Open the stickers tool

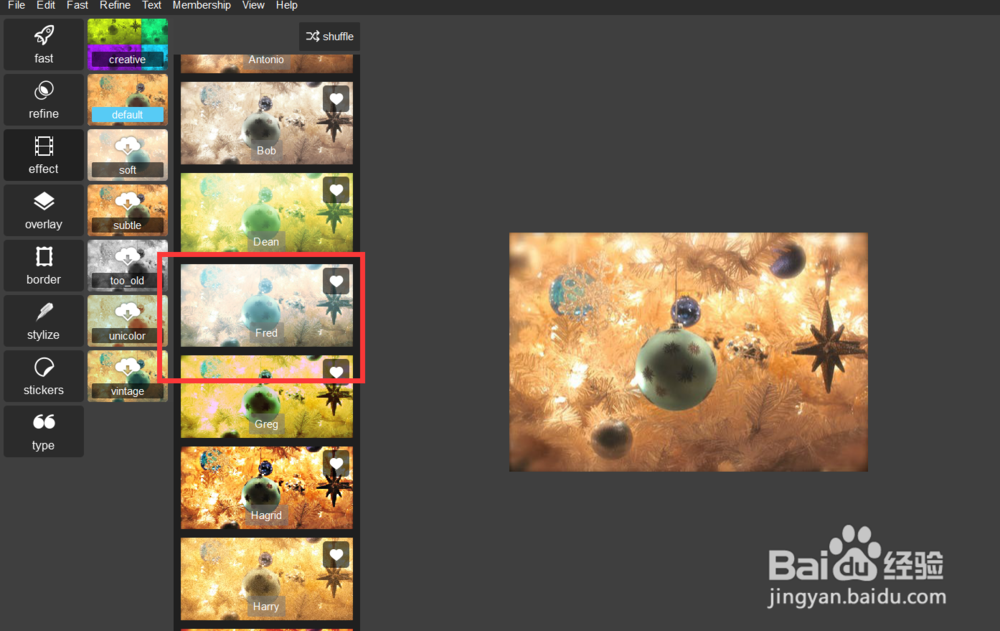[x=43, y=376]
